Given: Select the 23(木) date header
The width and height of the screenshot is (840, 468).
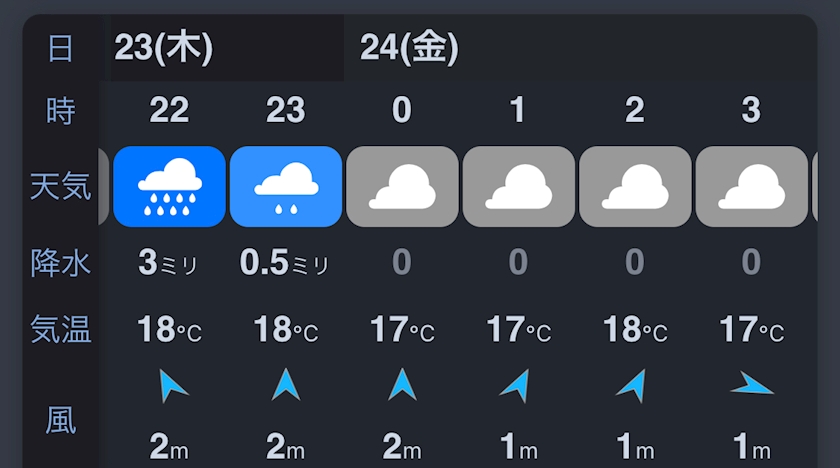Looking at the screenshot, I should click(x=163, y=48).
